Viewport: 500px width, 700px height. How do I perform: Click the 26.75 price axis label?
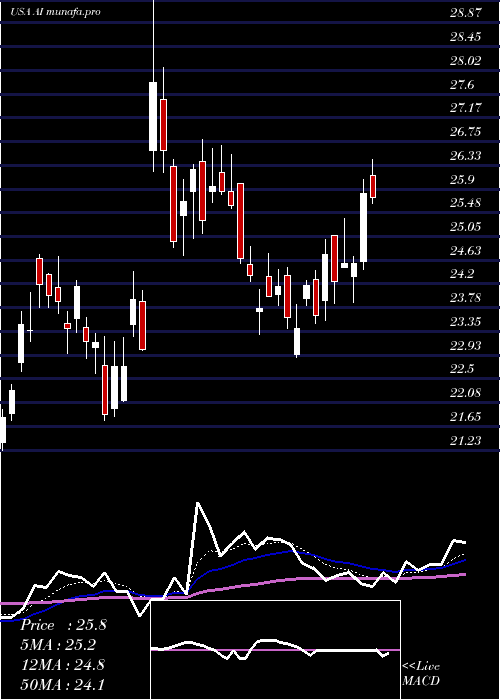click(x=466, y=132)
